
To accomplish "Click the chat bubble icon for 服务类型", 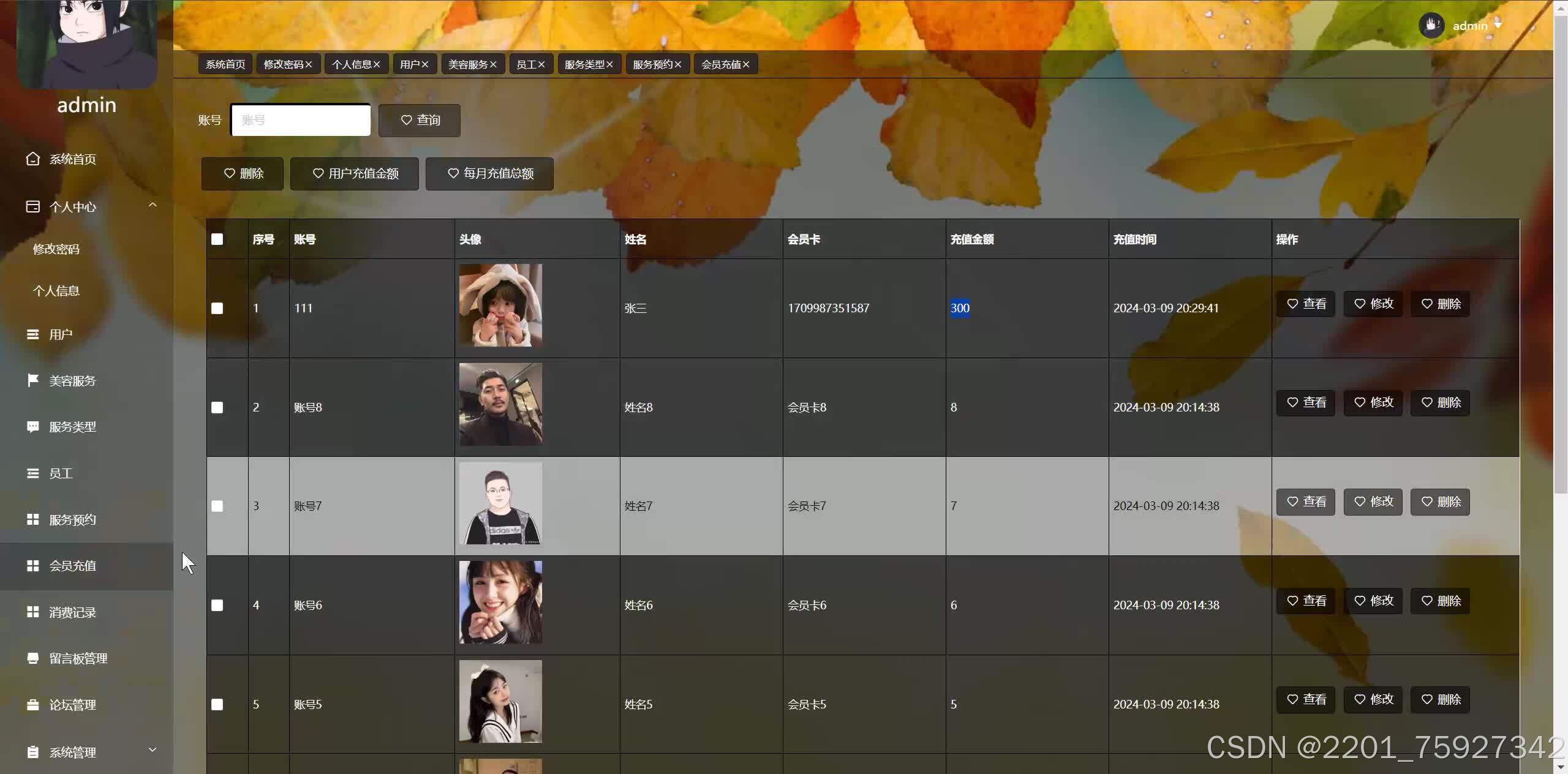I will point(33,426).
